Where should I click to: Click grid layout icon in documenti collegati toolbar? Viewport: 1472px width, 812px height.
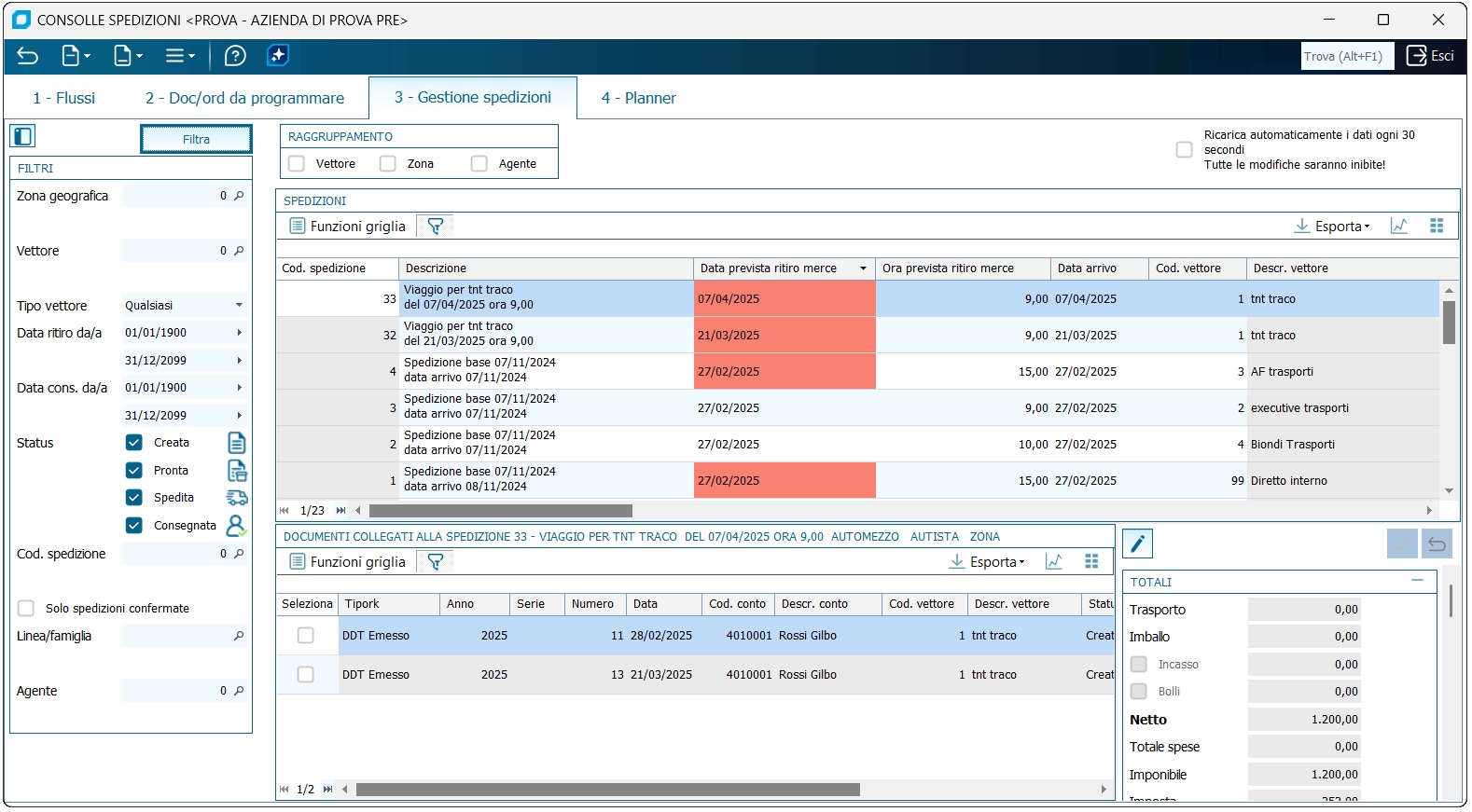(x=1091, y=561)
